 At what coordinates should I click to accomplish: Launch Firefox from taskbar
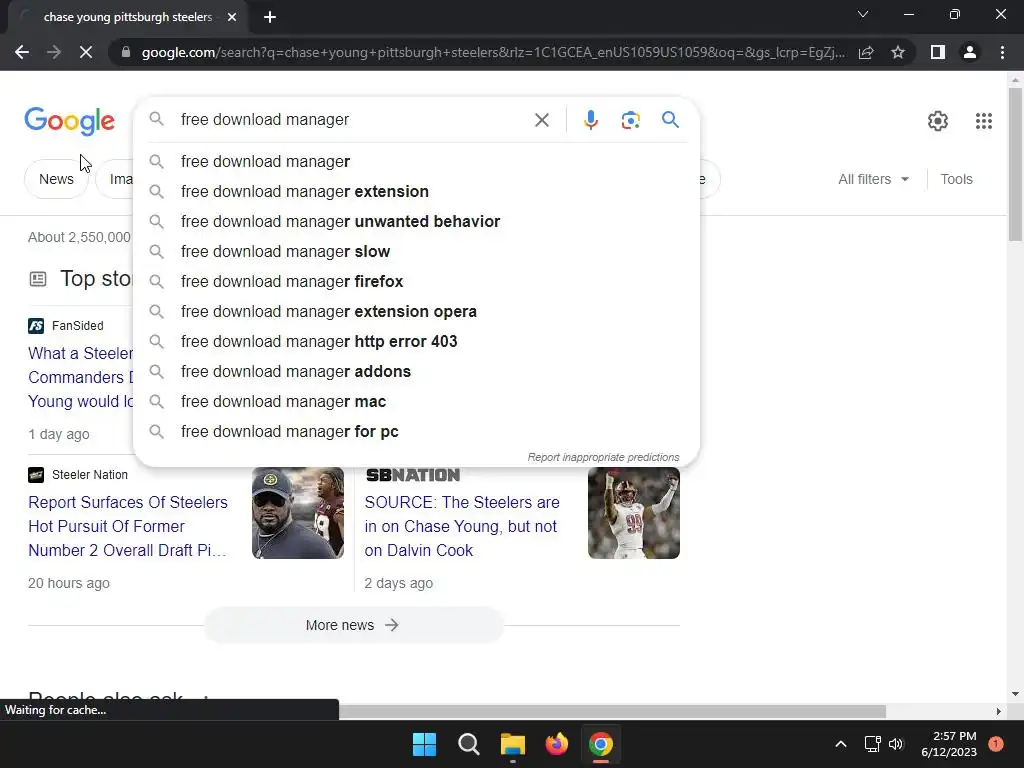(556, 744)
